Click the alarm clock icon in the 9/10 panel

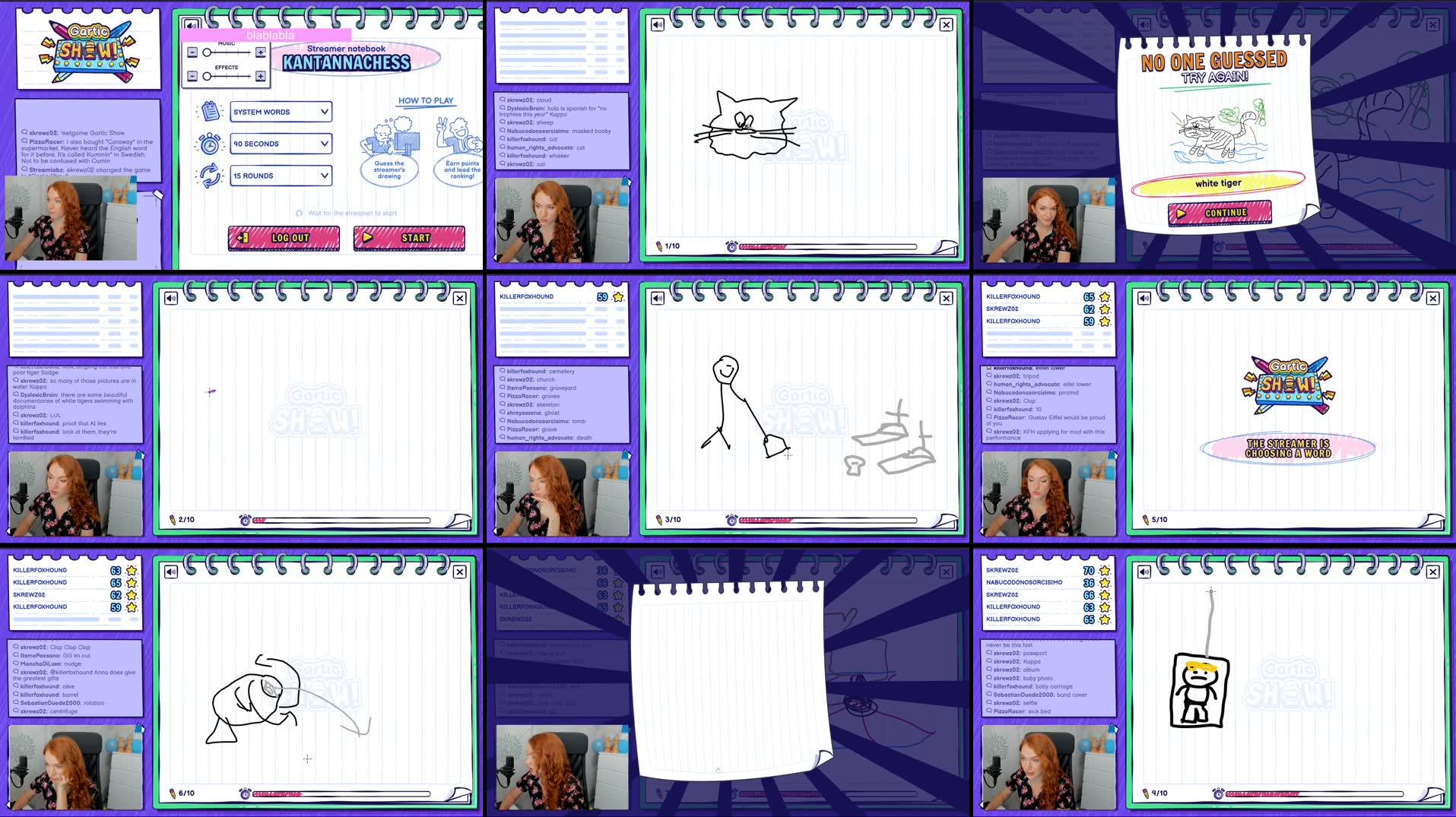click(x=1218, y=793)
